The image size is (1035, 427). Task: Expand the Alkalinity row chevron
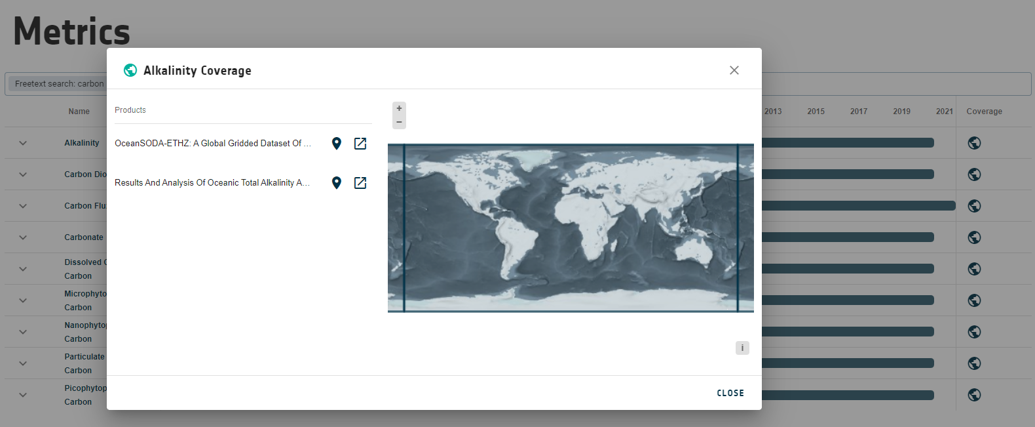pyautogui.click(x=23, y=143)
